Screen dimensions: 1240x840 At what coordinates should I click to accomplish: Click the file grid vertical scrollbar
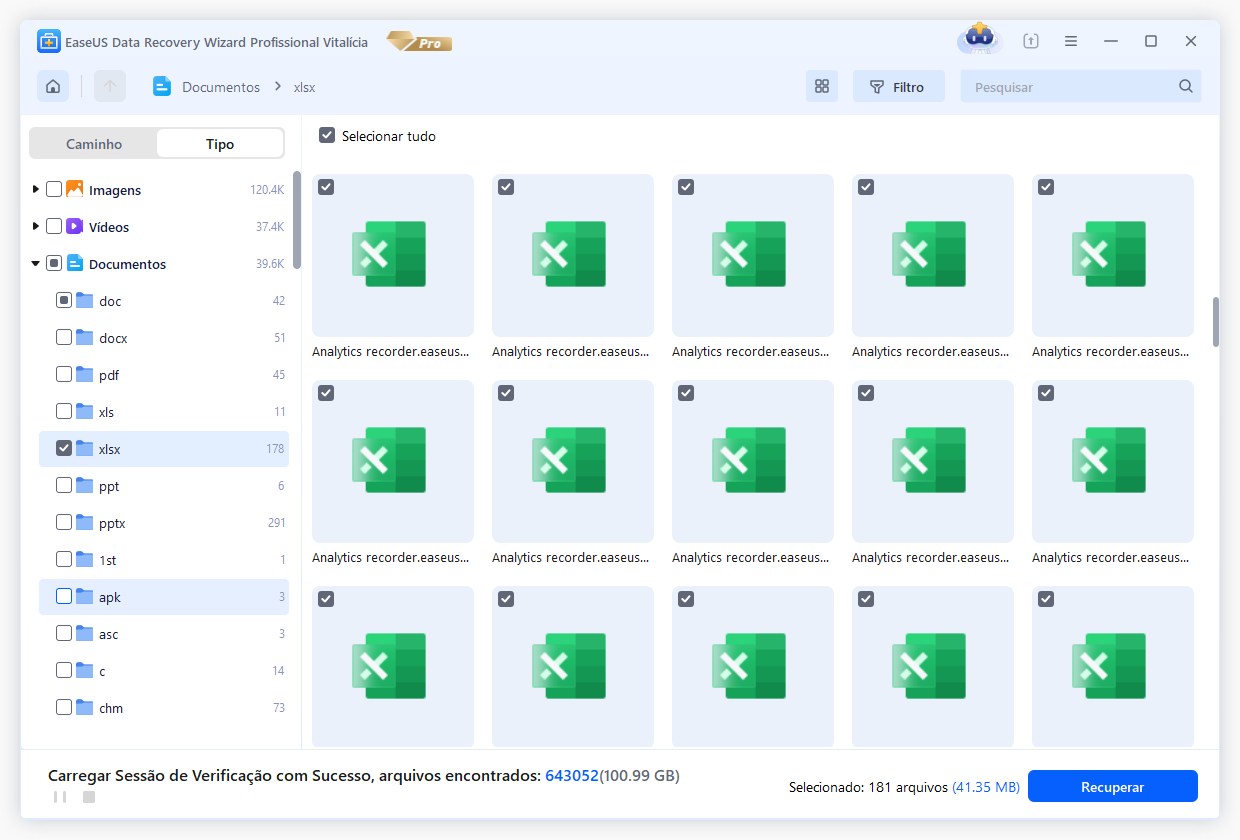[x=1216, y=321]
